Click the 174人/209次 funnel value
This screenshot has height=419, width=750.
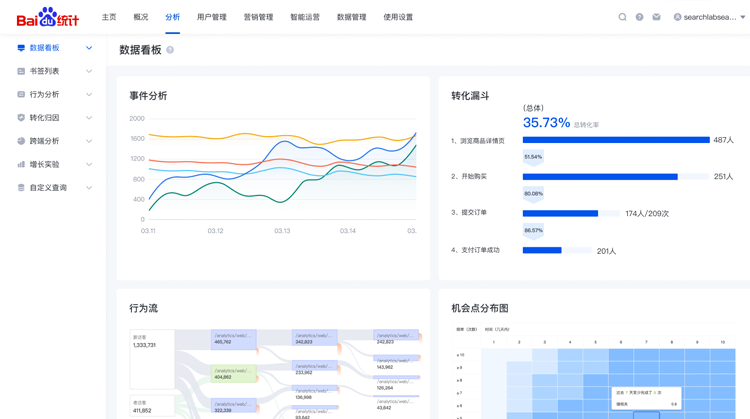(x=647, y=214)
